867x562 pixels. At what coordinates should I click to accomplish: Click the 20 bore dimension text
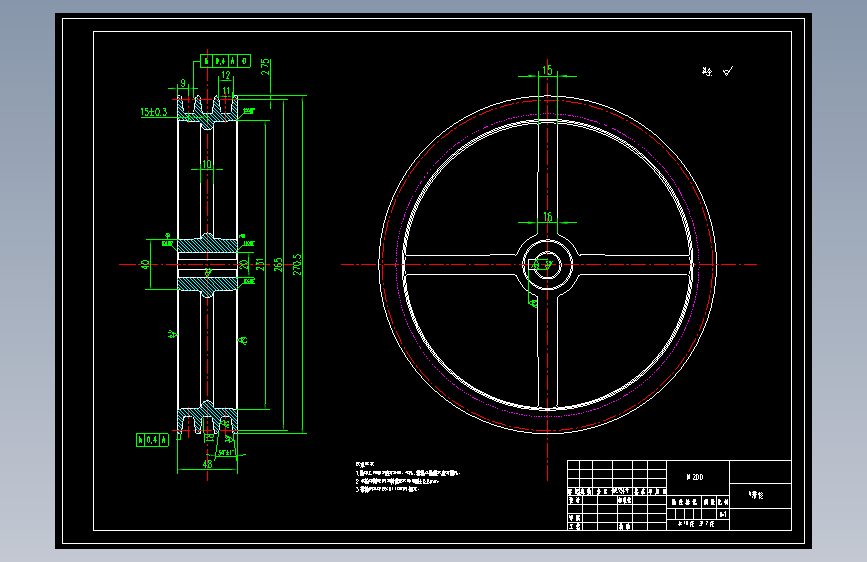[244, 265]
